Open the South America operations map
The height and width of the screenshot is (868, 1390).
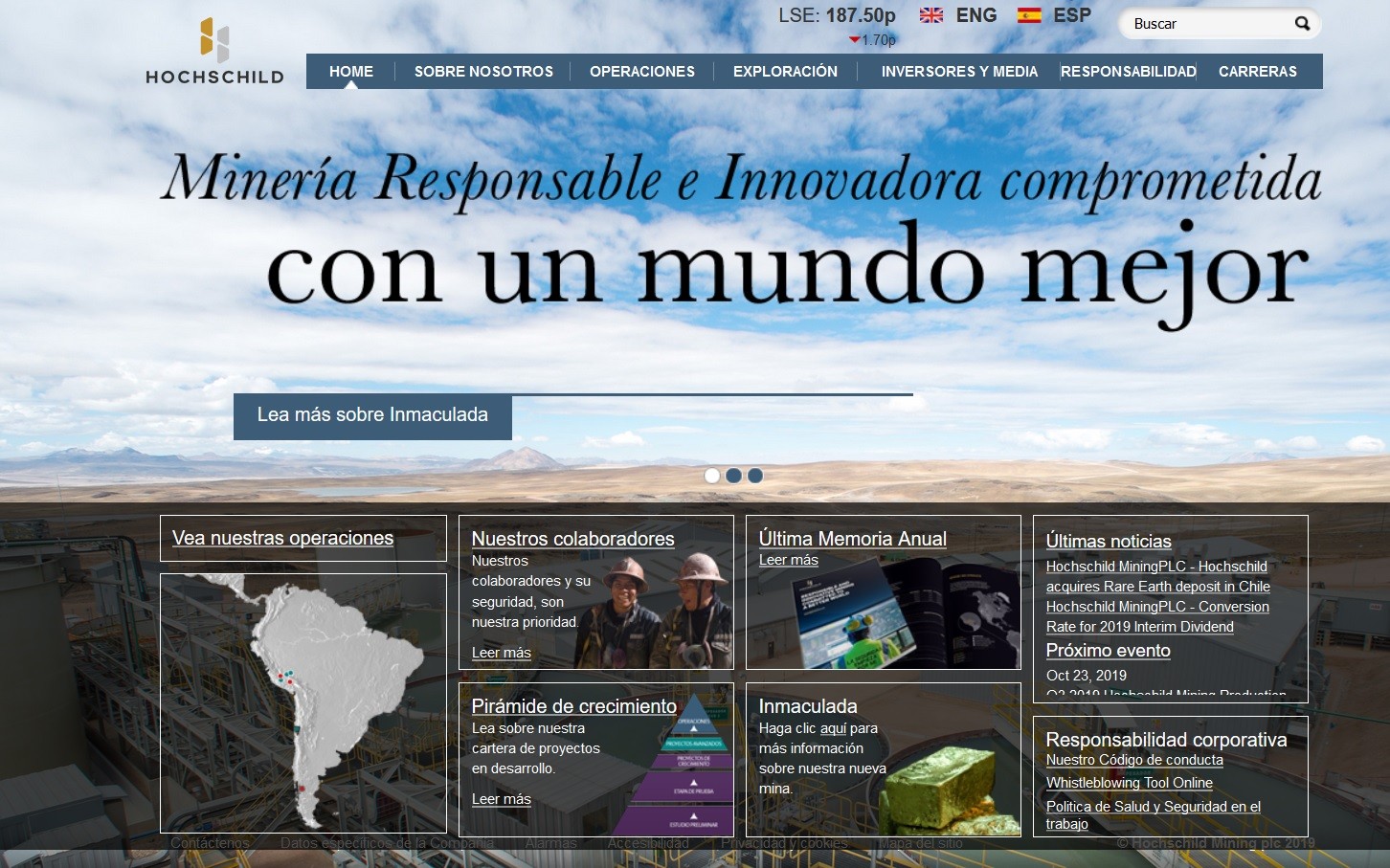point(303,702)
